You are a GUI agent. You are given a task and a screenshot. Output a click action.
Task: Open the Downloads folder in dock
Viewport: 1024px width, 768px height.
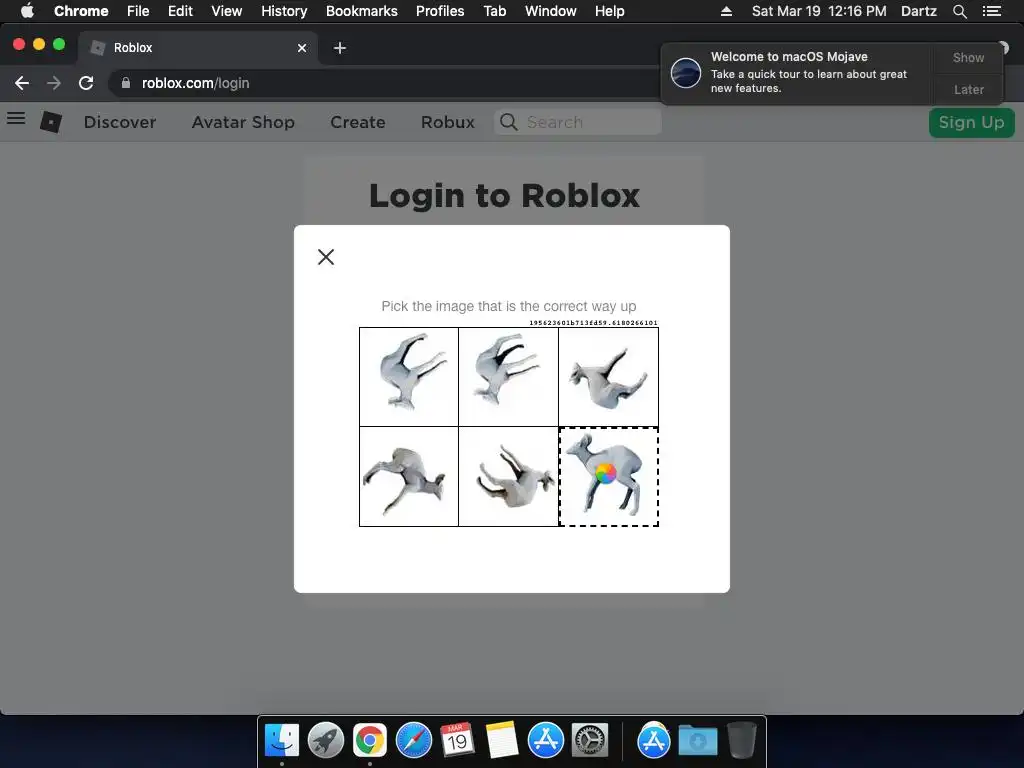(697, 741)
